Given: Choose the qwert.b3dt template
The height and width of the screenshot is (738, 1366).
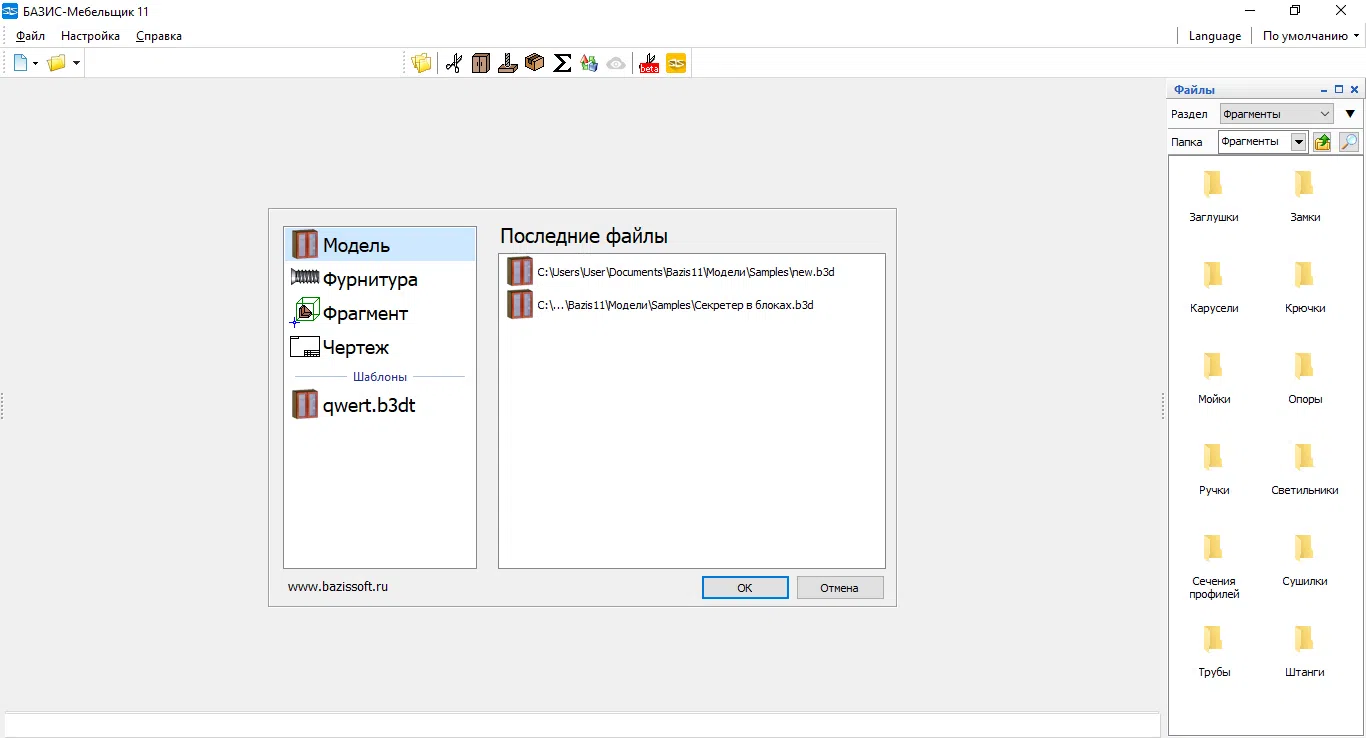Looking at the screenshot, I should [x=380, y=405].
